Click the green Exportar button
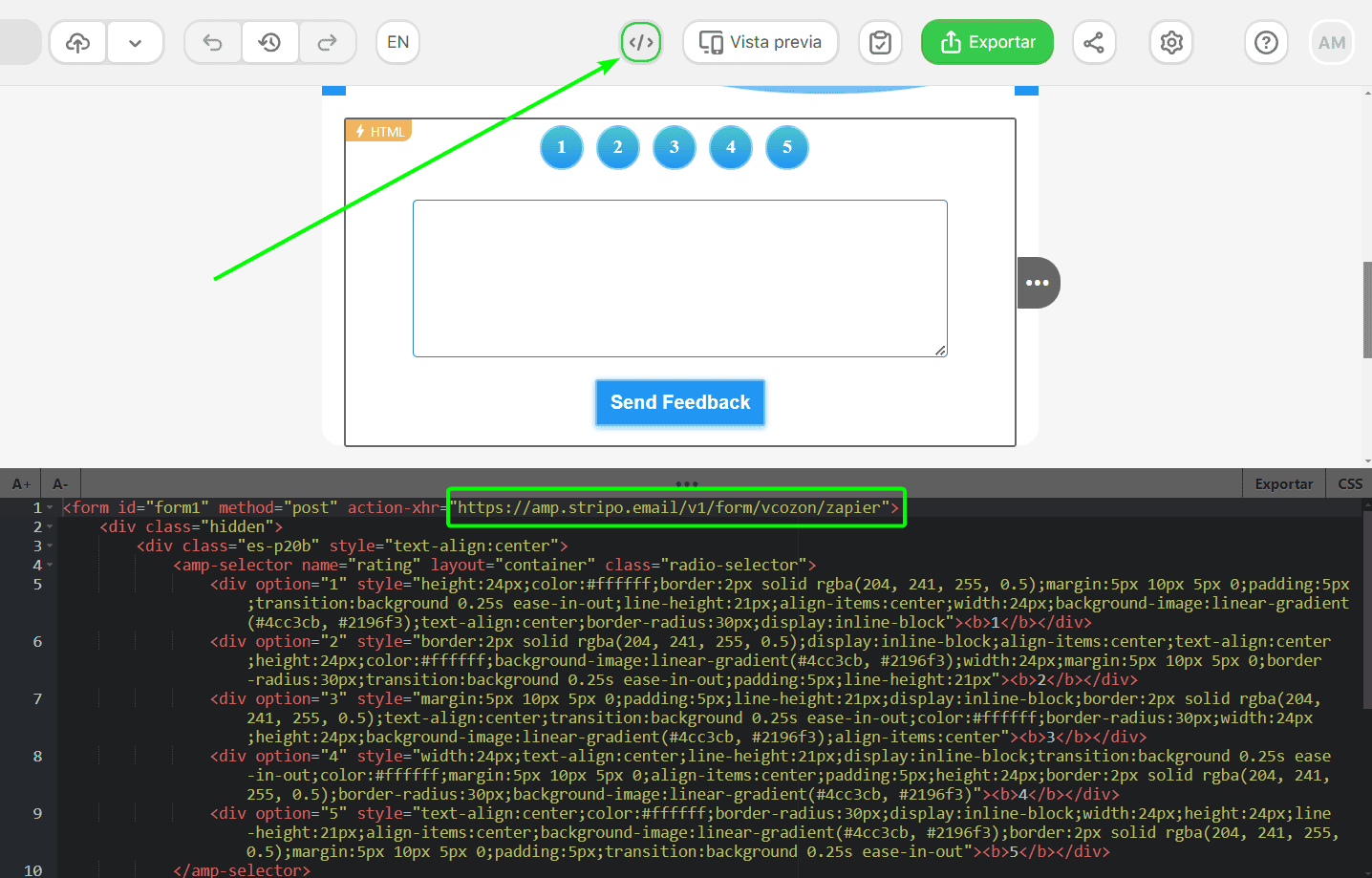This screenshot has height=878, width=1372. [987, 42]
